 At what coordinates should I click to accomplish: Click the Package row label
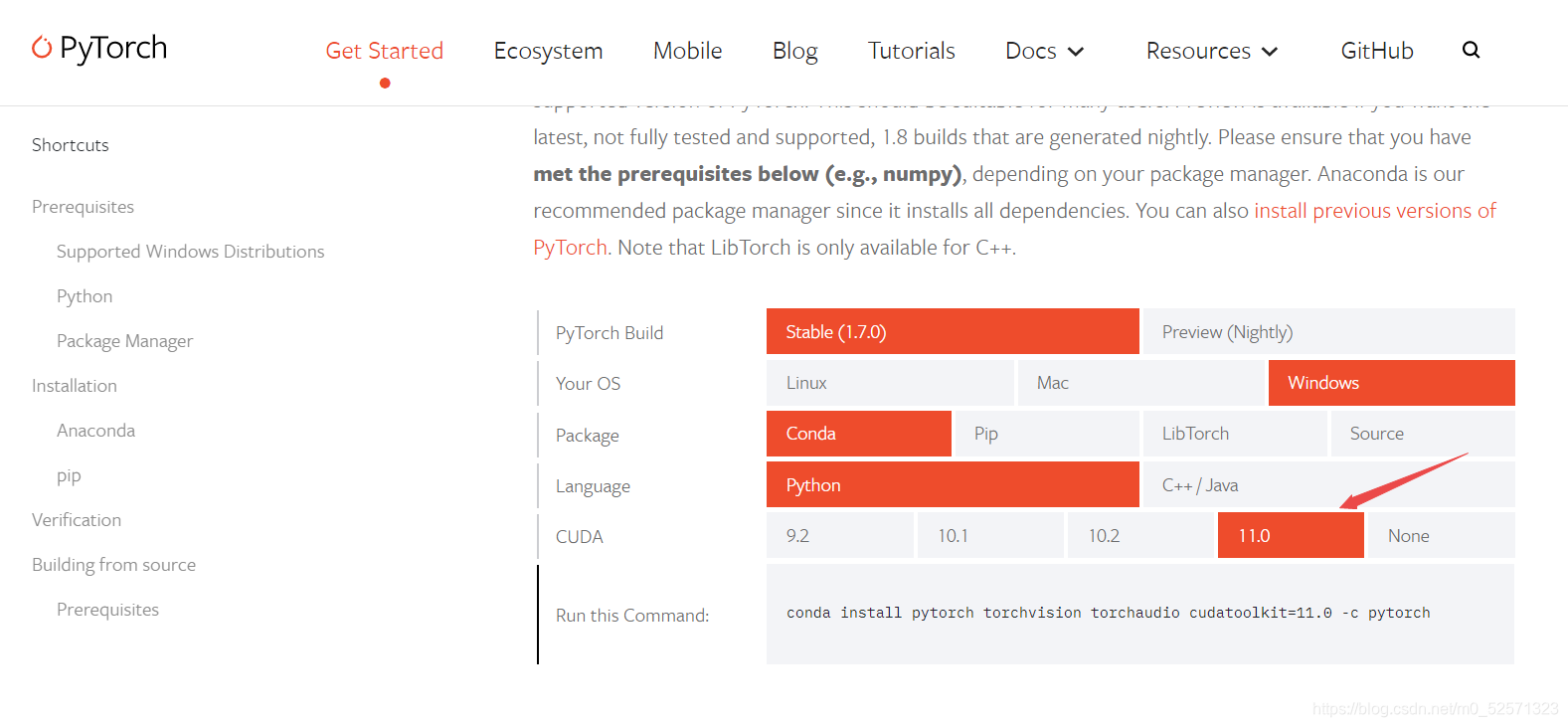(x=587, y=436)
